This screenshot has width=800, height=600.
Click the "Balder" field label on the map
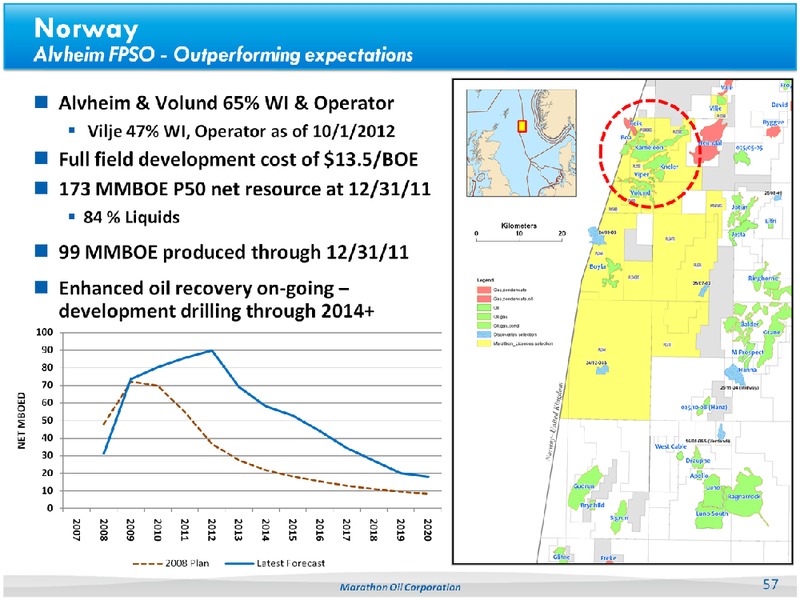pos(749,324)
